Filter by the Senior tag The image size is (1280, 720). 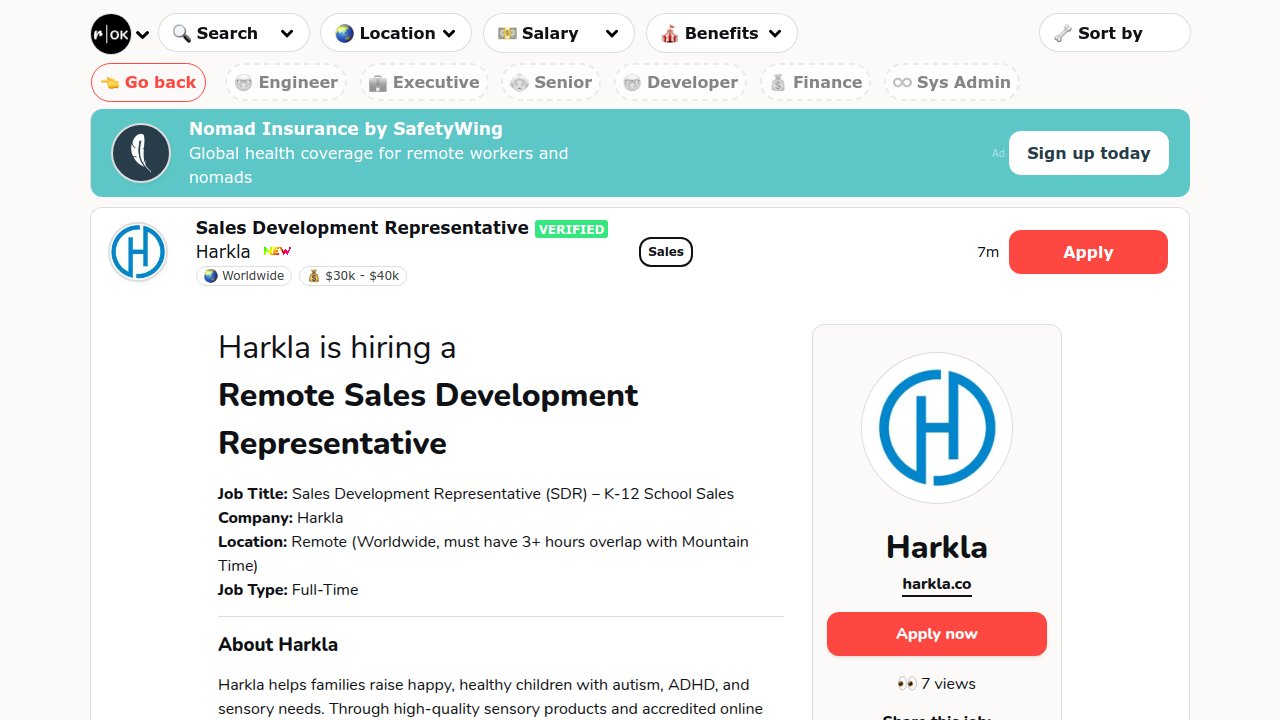tap(551, 82)
